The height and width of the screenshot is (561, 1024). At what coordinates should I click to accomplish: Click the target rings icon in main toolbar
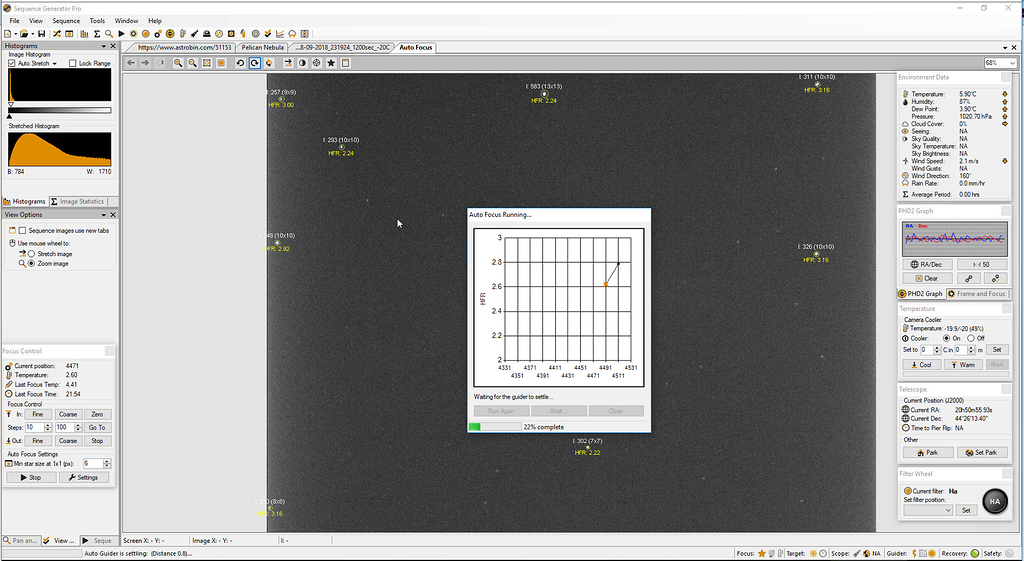[255, 34]
